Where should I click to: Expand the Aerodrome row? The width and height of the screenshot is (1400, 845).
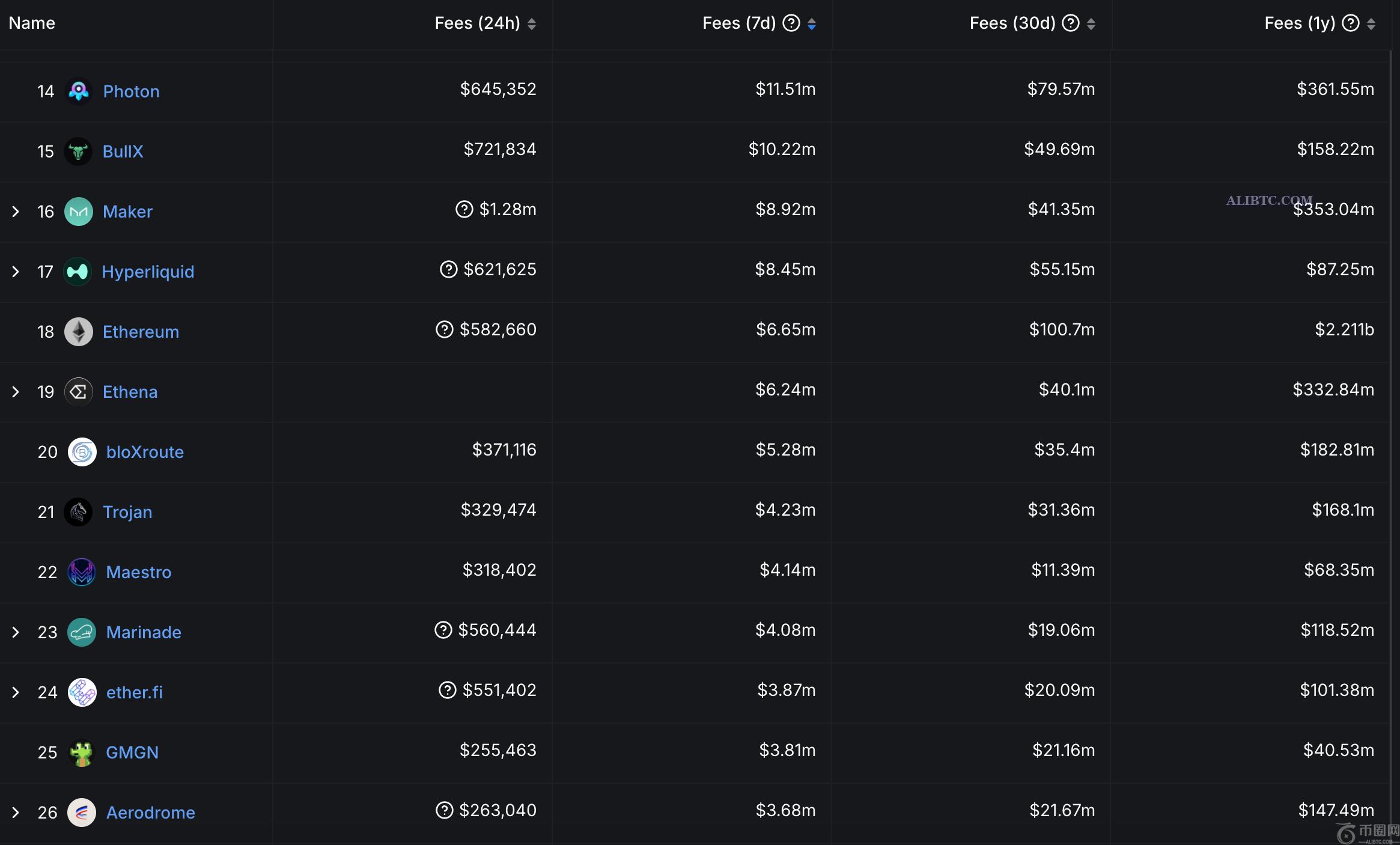coord(16,813)
